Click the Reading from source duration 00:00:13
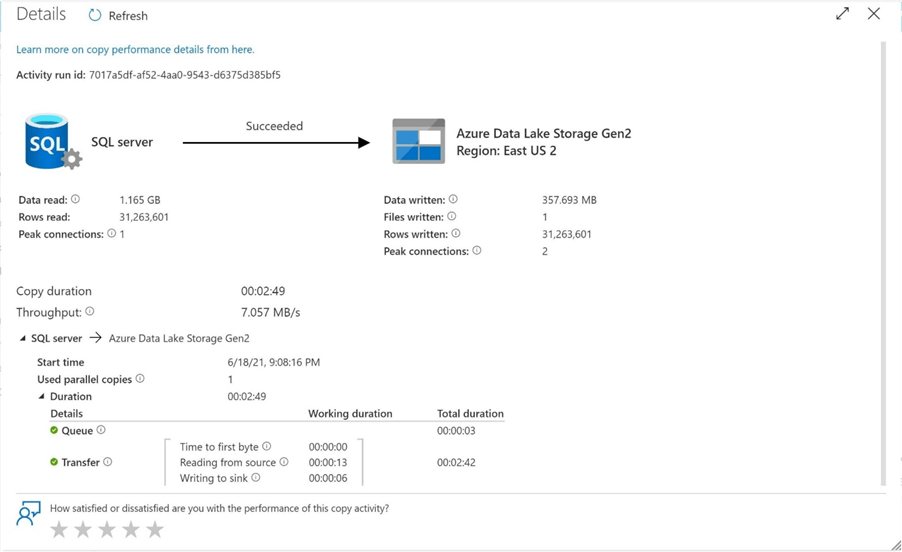902x552 pixels. 328,462
